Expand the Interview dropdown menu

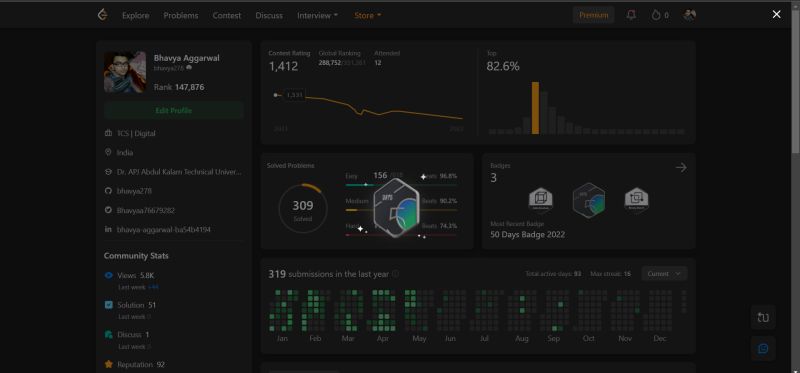click(x=317, y=15)
